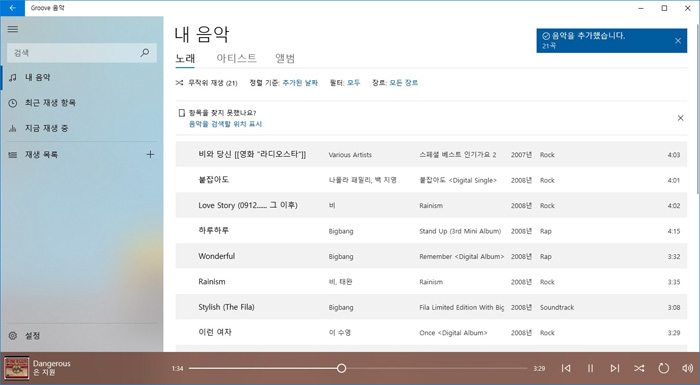Add a new playlist with plus icon
The width and height of the screenshot is (700, 385).
[x=150, y=155]
